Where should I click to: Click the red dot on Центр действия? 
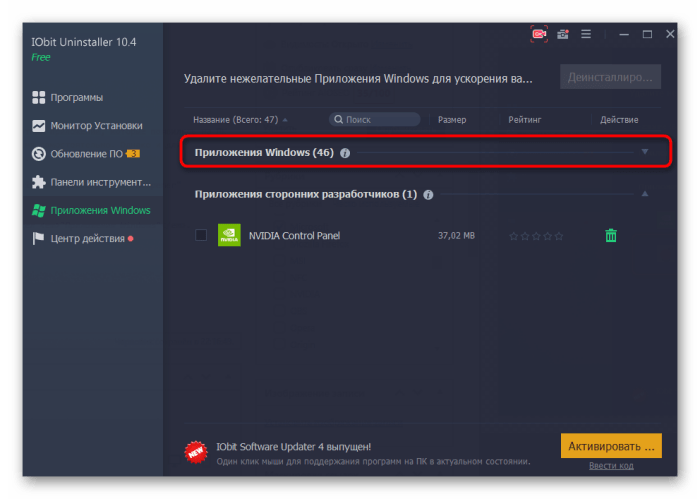pos(131,239)
